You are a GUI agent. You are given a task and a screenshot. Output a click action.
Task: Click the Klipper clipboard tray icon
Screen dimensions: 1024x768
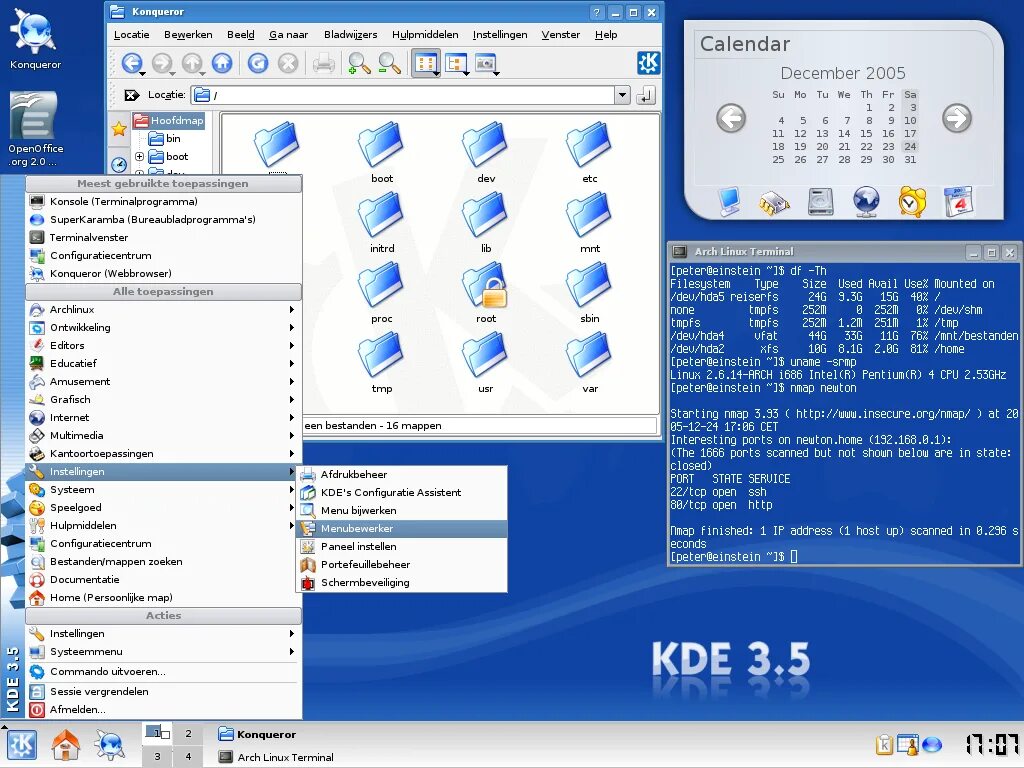[x=884, y=744]
